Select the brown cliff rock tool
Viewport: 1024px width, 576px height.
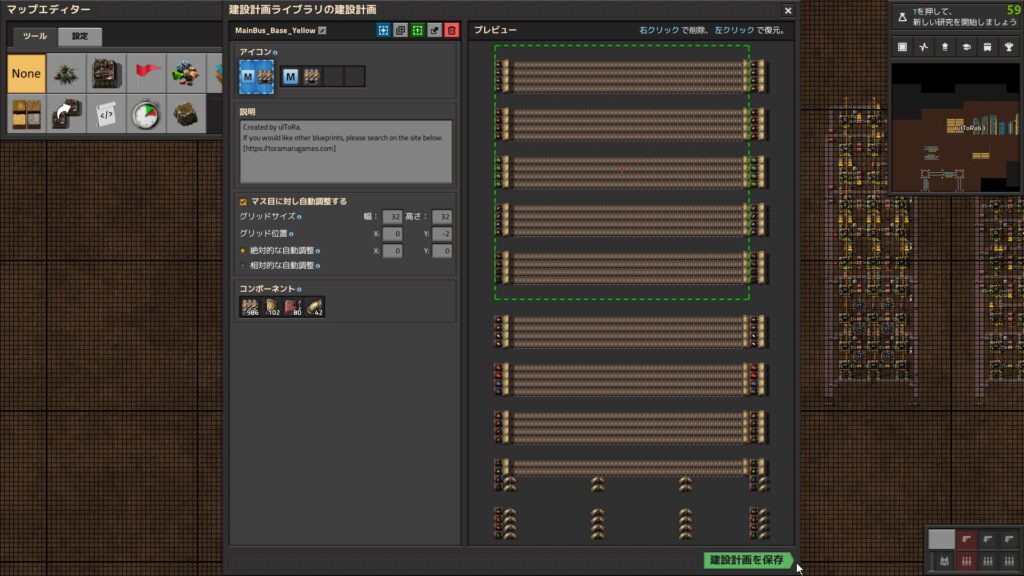coord(185,114)
